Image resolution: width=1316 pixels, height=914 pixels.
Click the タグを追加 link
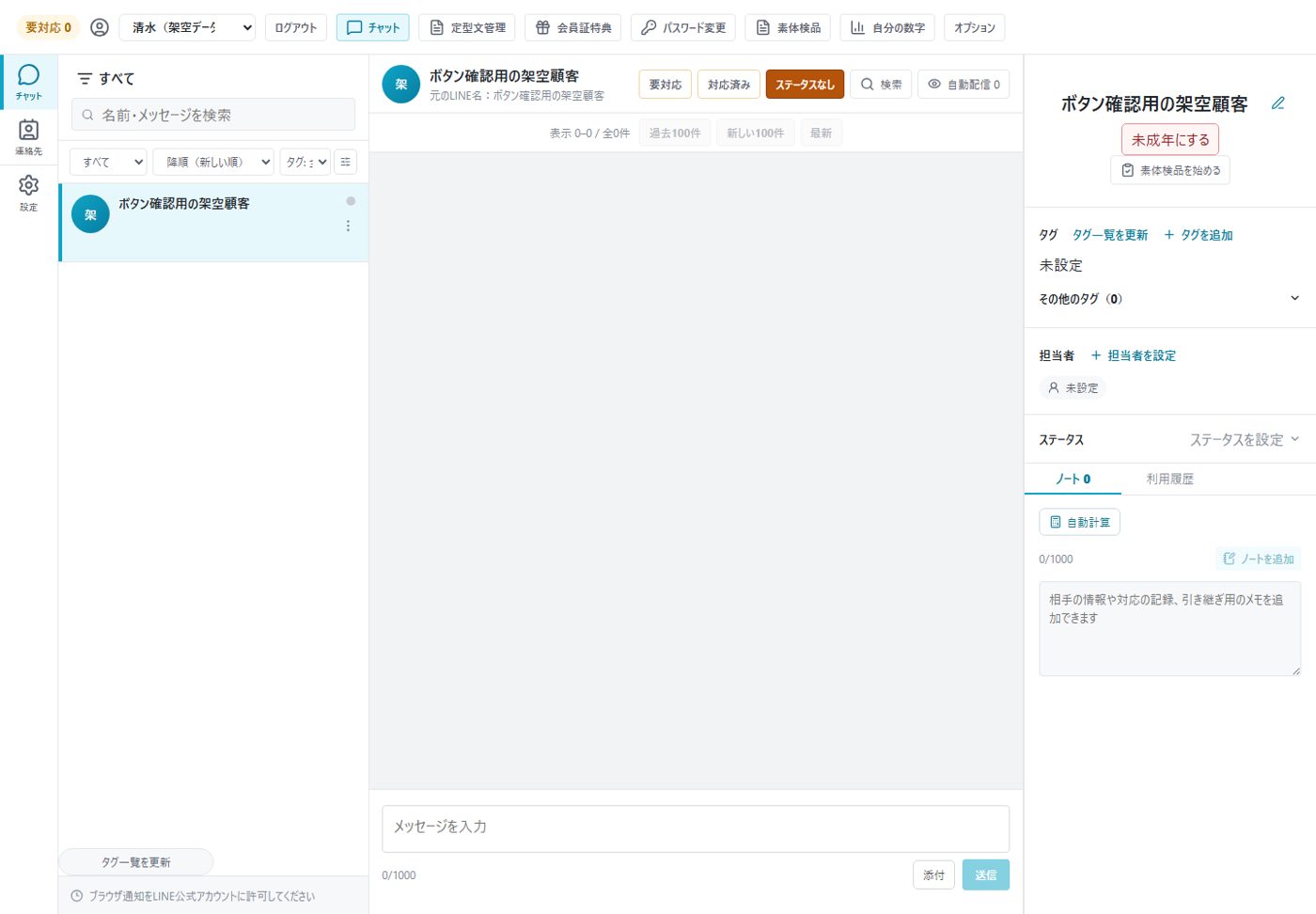pos(1198,235)
